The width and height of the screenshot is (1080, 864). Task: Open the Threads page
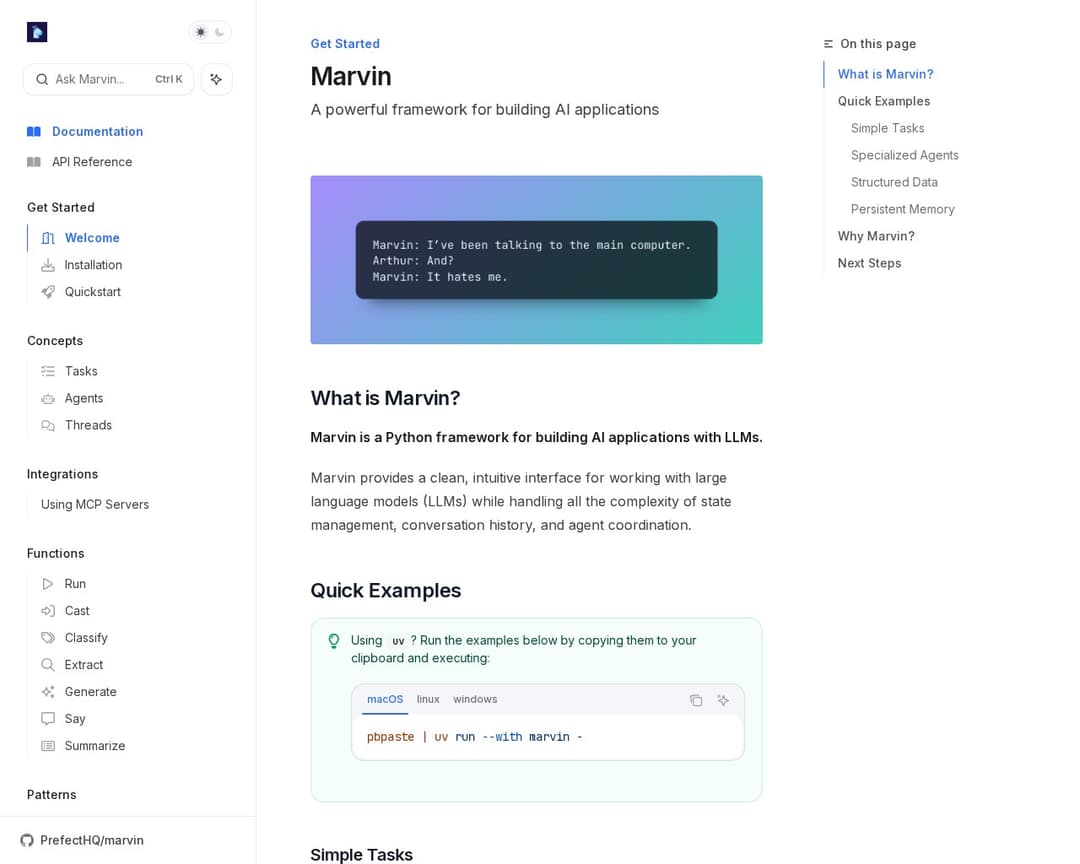point(87,424)
